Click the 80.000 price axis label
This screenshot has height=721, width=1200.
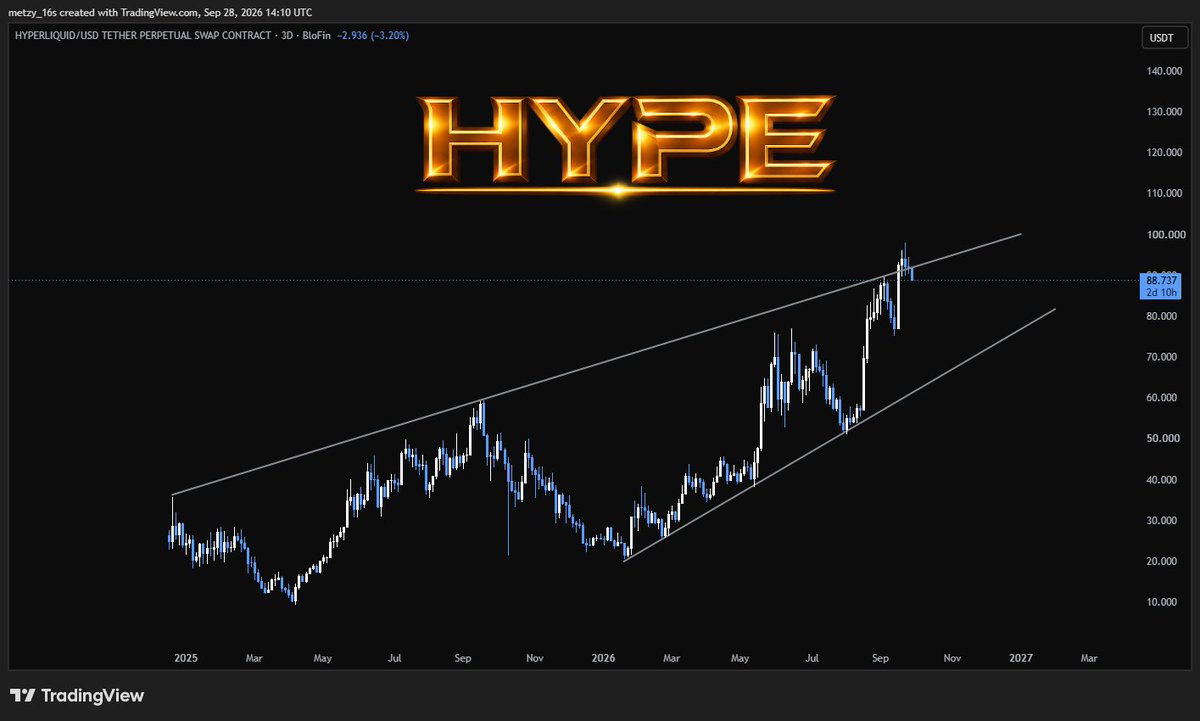tap(1160, 316)
